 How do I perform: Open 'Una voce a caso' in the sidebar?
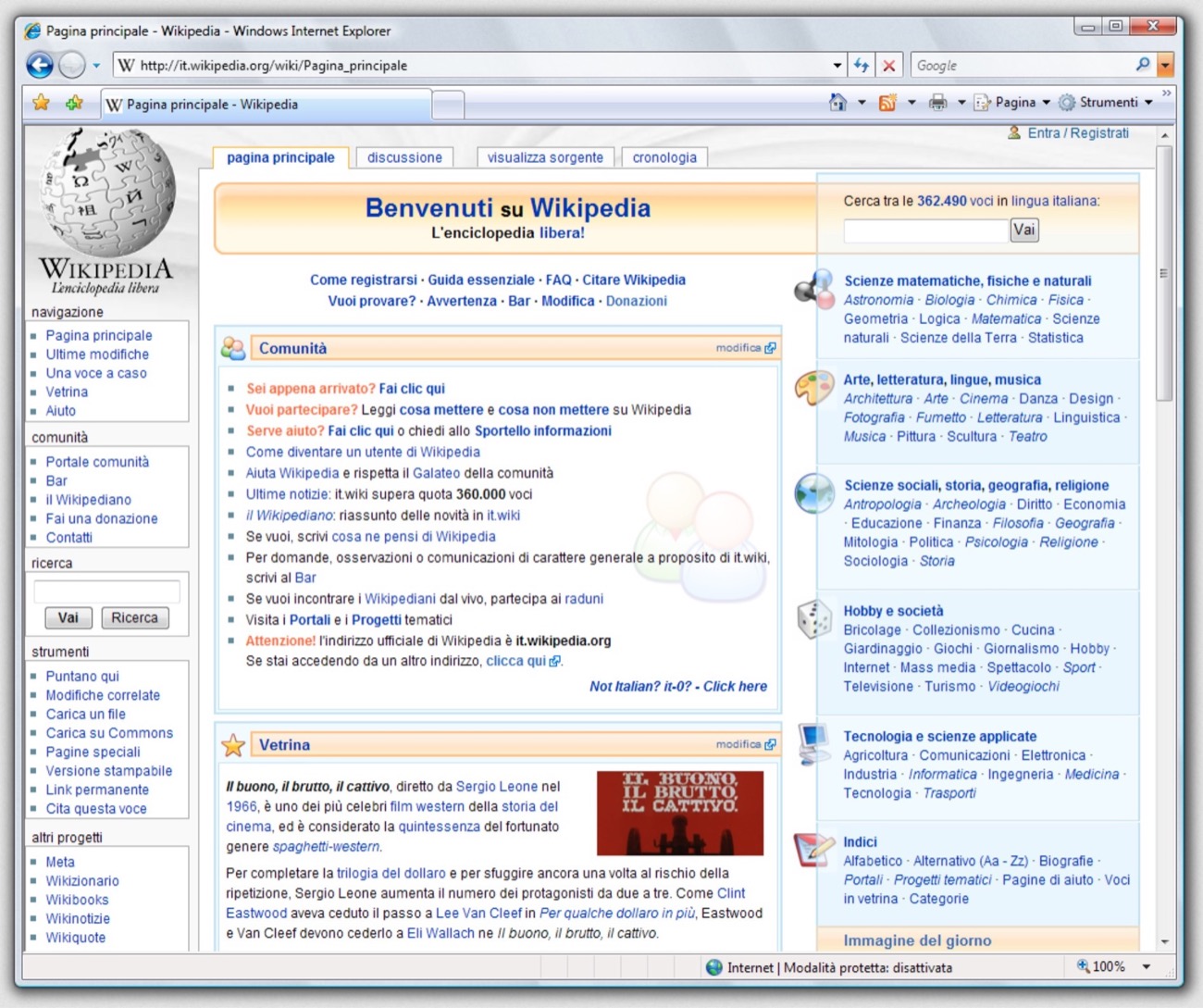point(96,373)
